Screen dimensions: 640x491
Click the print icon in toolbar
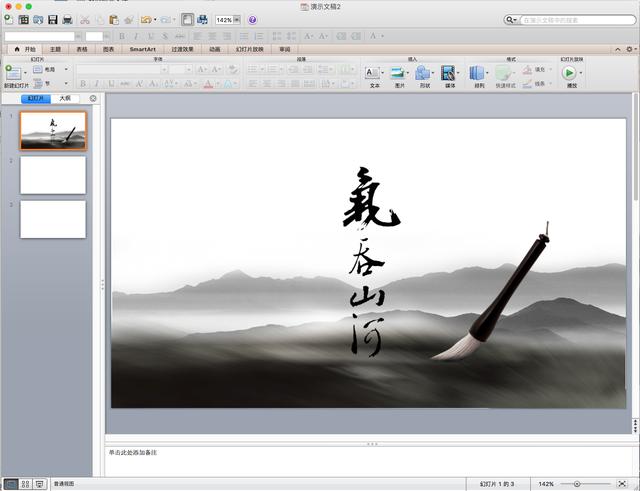tap(67, 20)
